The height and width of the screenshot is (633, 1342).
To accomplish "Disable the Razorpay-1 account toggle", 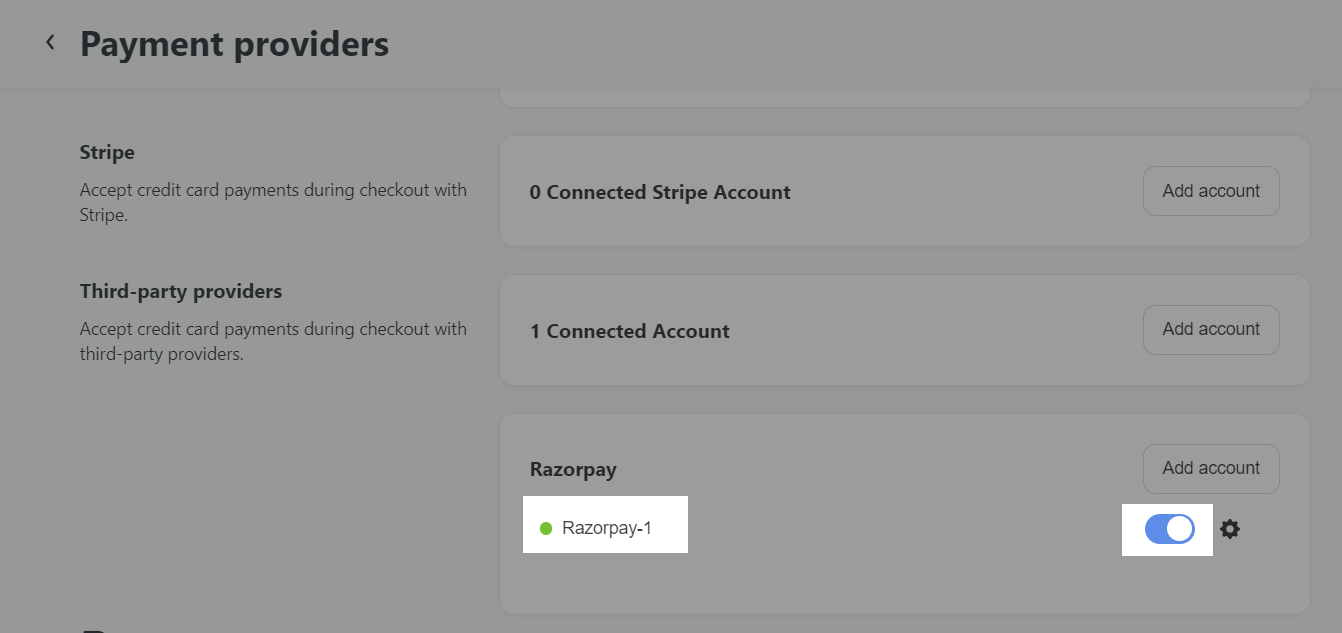I will tap(1170, 529).
